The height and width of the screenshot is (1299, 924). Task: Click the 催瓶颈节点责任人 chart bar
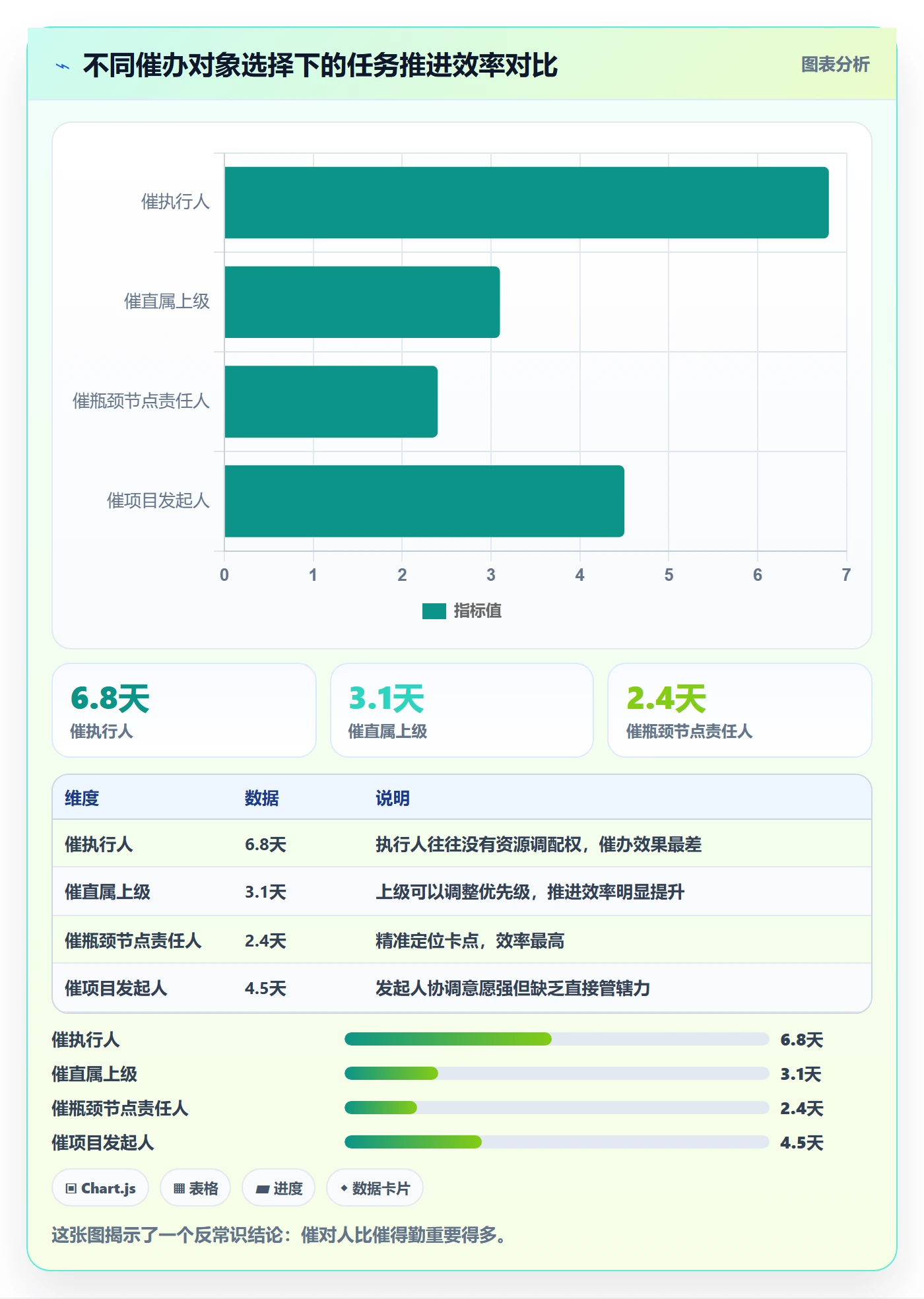331,402
